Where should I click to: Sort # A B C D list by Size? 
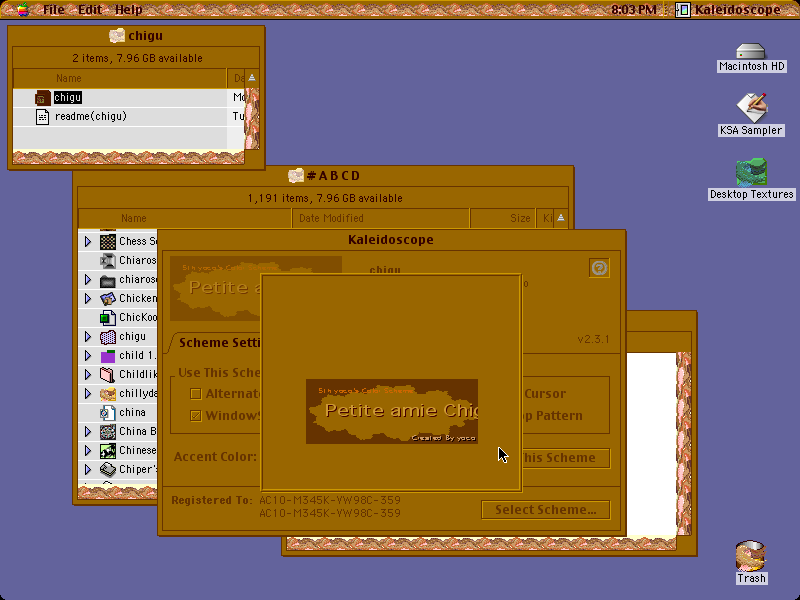point(503,218)
